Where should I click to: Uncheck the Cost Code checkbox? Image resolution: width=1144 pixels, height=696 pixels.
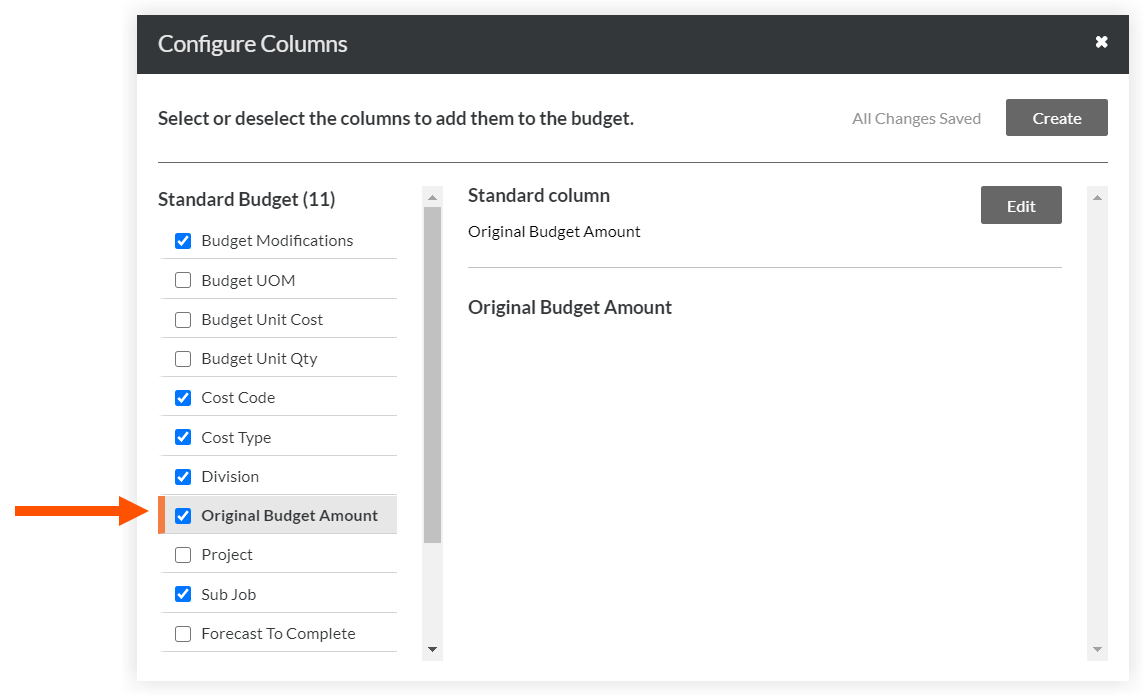pyautogui.click(x=183, y=398)
